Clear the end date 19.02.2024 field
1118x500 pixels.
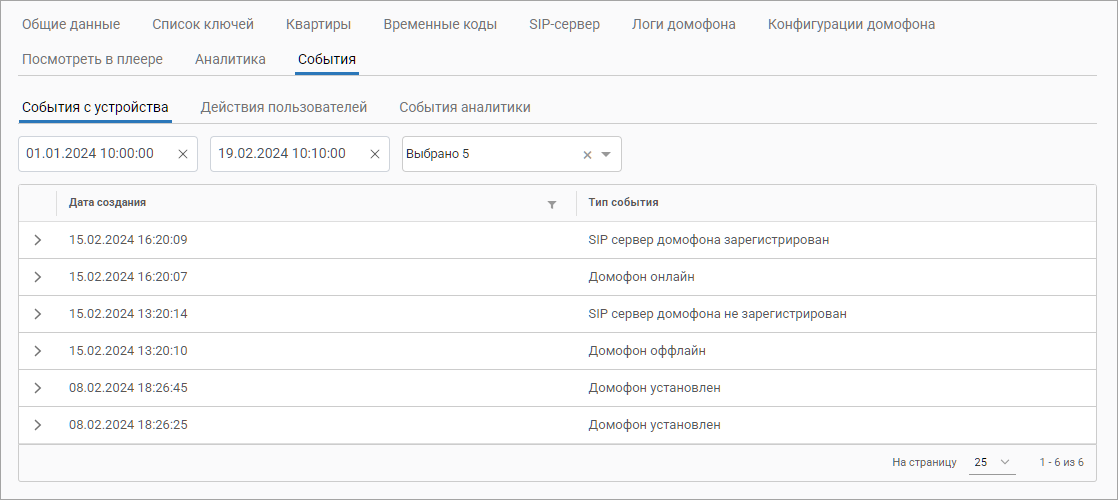click(375, 154)
